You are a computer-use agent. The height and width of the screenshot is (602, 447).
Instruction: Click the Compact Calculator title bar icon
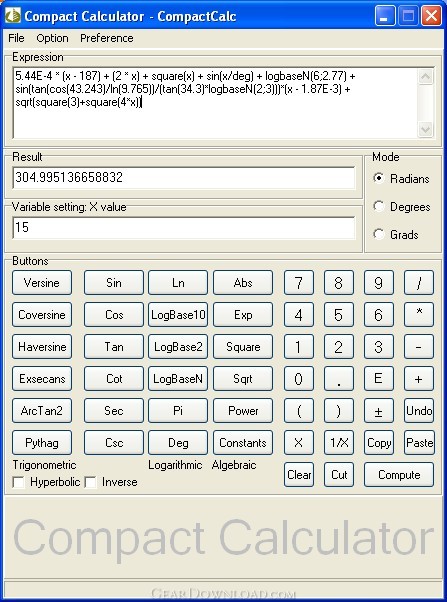(13, 16)
